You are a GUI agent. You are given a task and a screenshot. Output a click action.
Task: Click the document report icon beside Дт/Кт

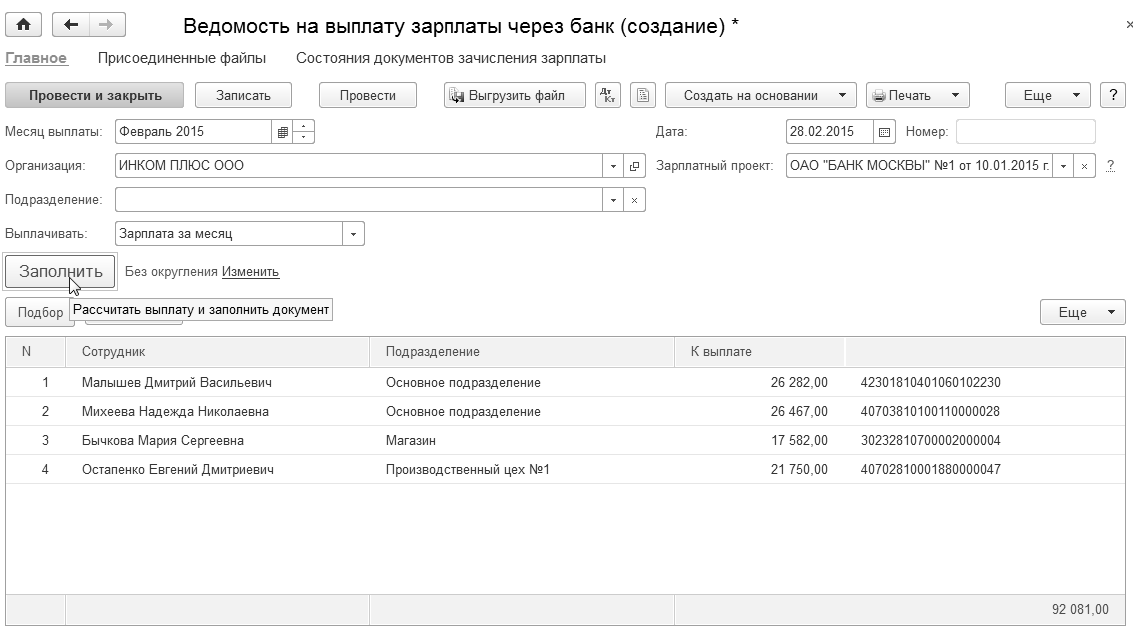(643, 95)
